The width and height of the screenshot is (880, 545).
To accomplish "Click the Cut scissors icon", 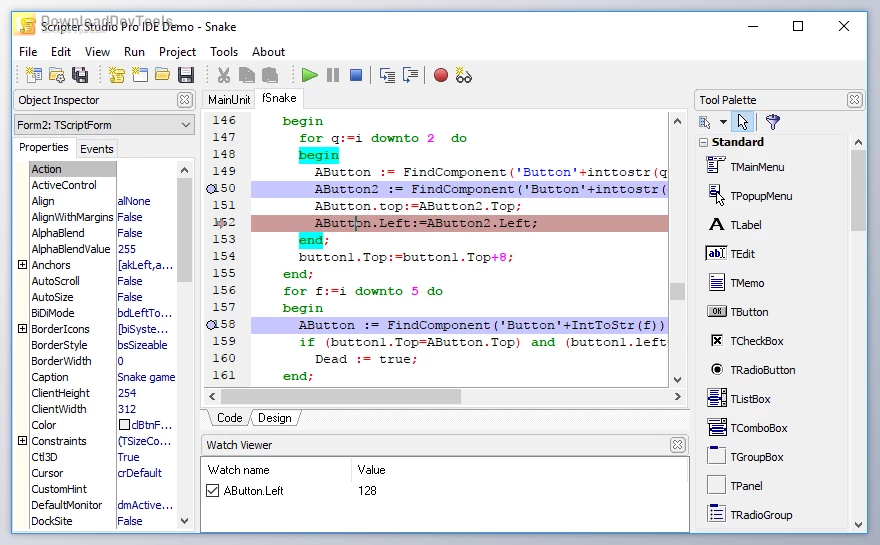I will pos(224,75).
